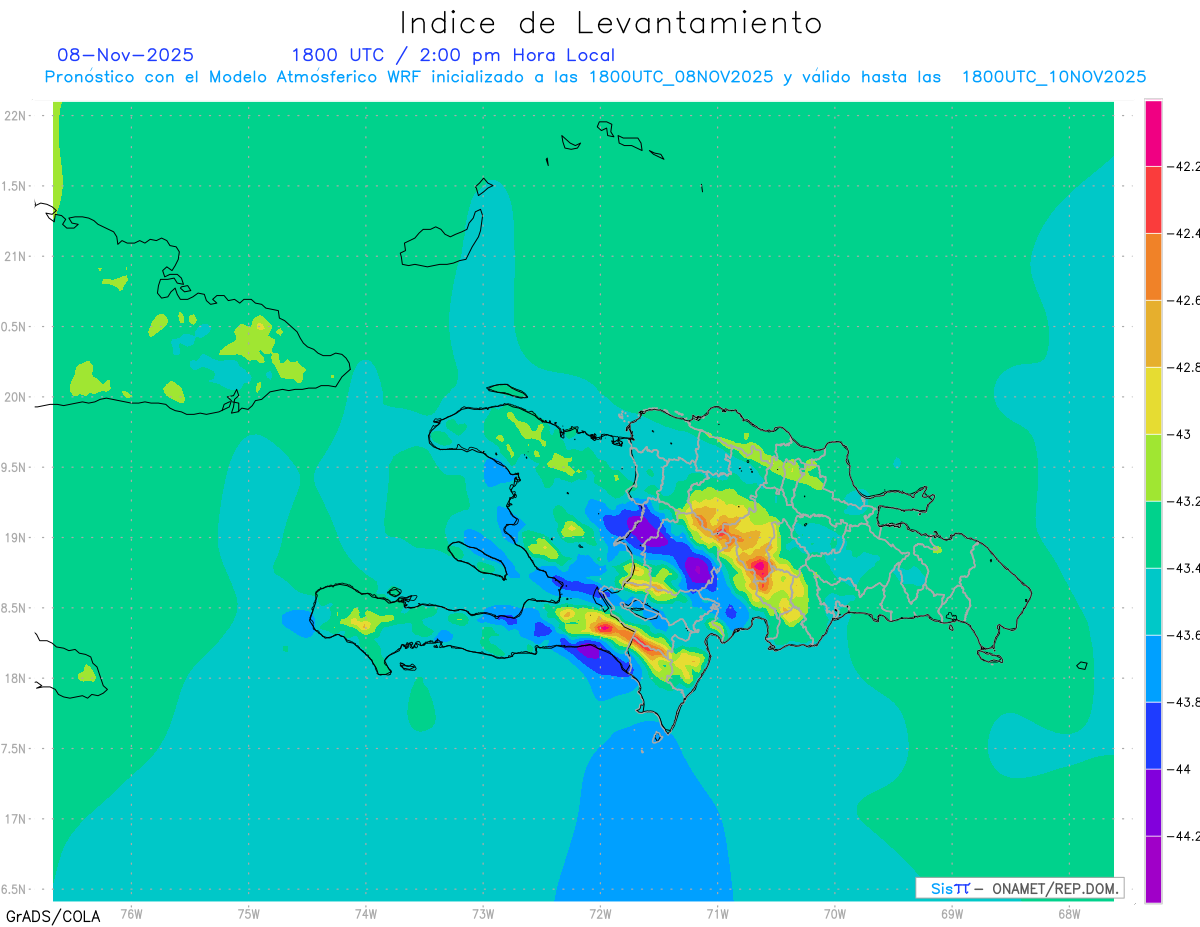Click the 68W longitude label
The image size is (1200, 927).
(x=1069, y=913)
